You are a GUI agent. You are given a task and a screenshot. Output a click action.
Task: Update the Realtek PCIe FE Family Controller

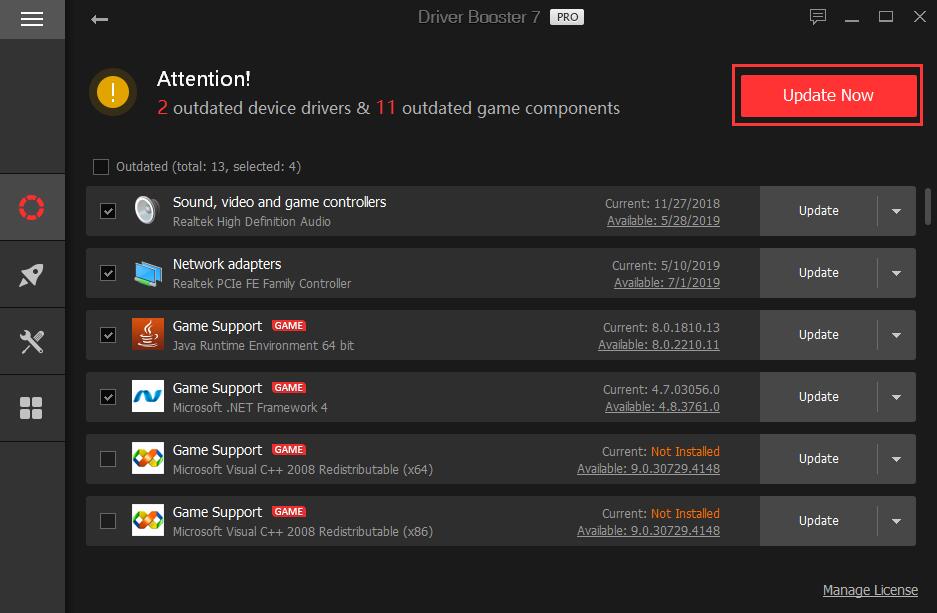[818, 273]
